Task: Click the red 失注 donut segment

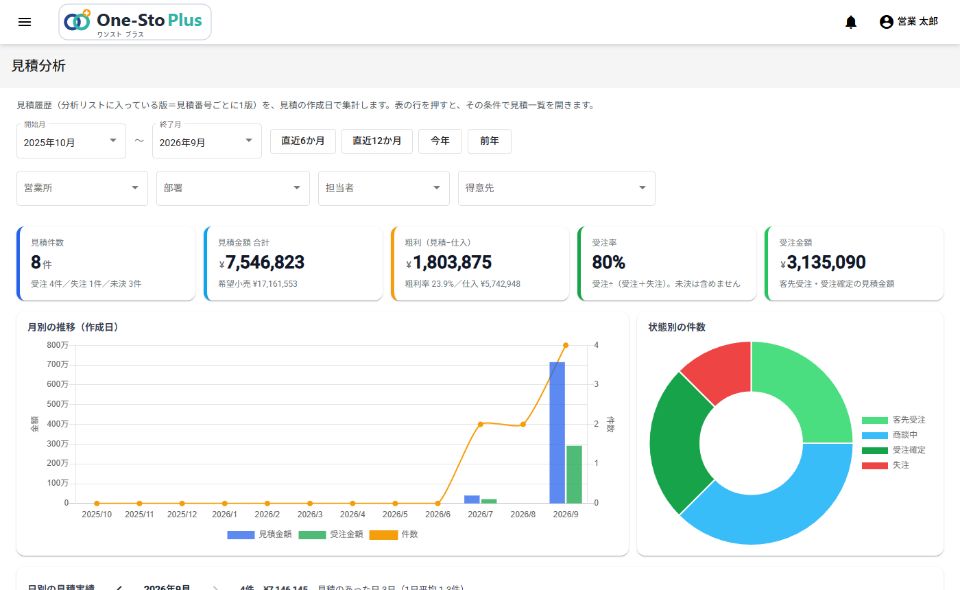Action: [722, 370]
